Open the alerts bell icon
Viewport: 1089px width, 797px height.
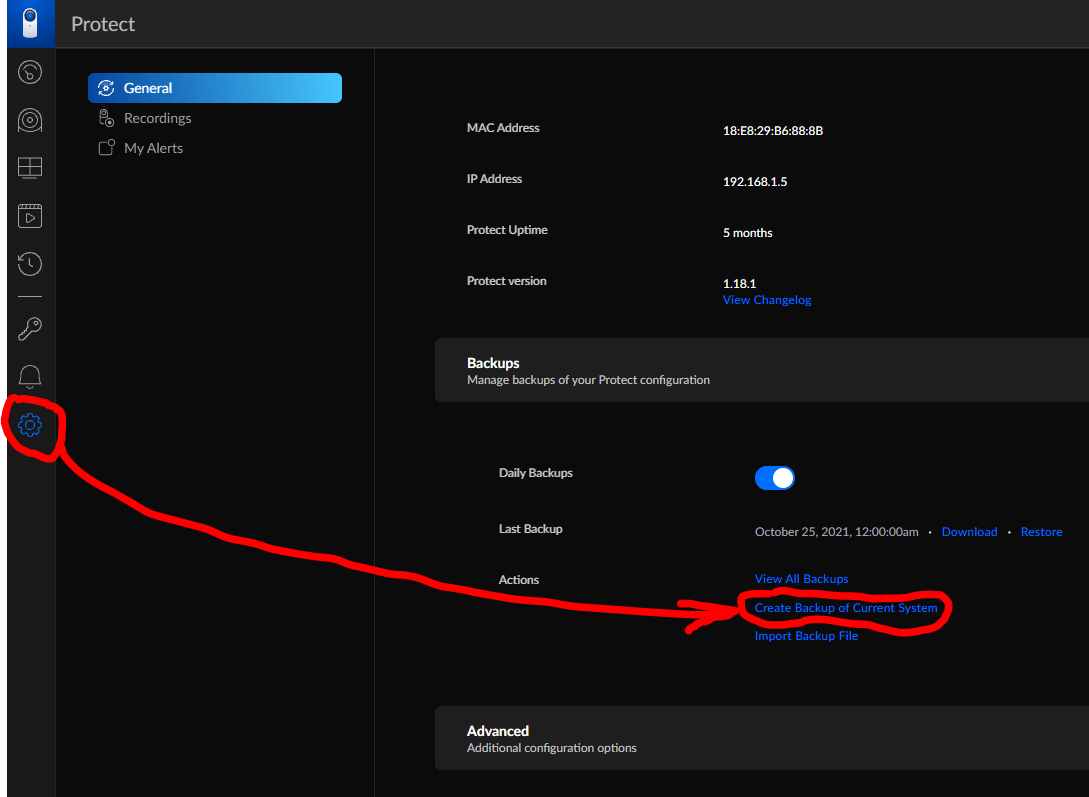tap(30, 376)
